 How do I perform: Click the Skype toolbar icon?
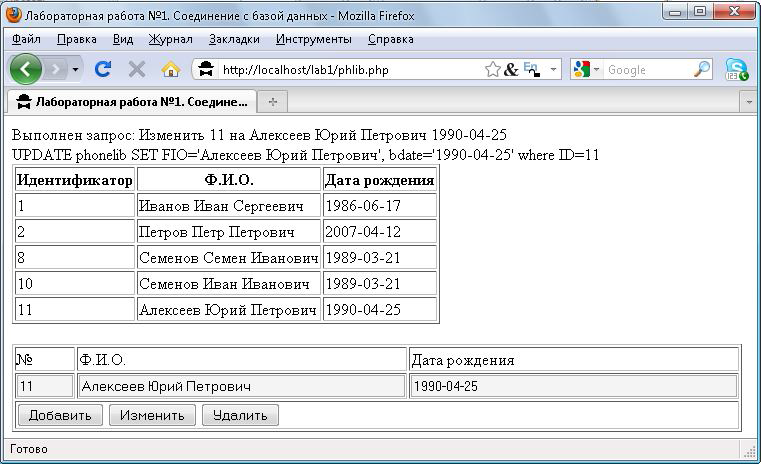click(736, 69)
